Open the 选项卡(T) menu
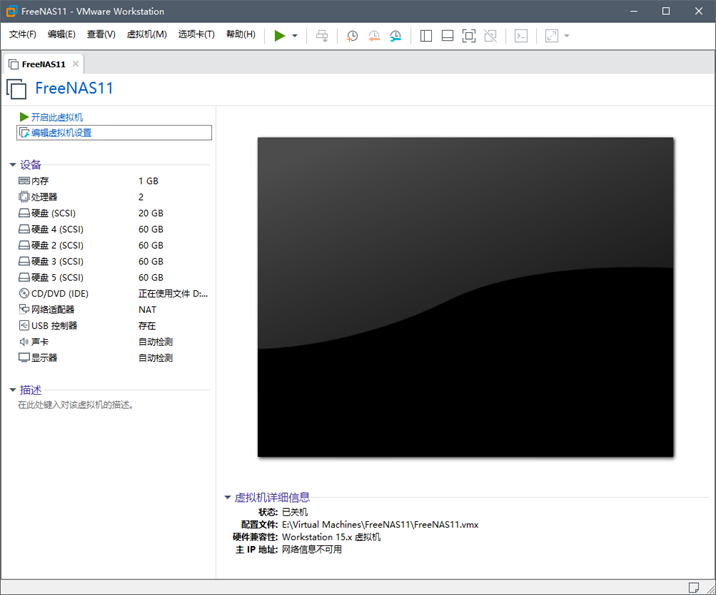This screenshot has width=716, height=595. click(196, 34)
